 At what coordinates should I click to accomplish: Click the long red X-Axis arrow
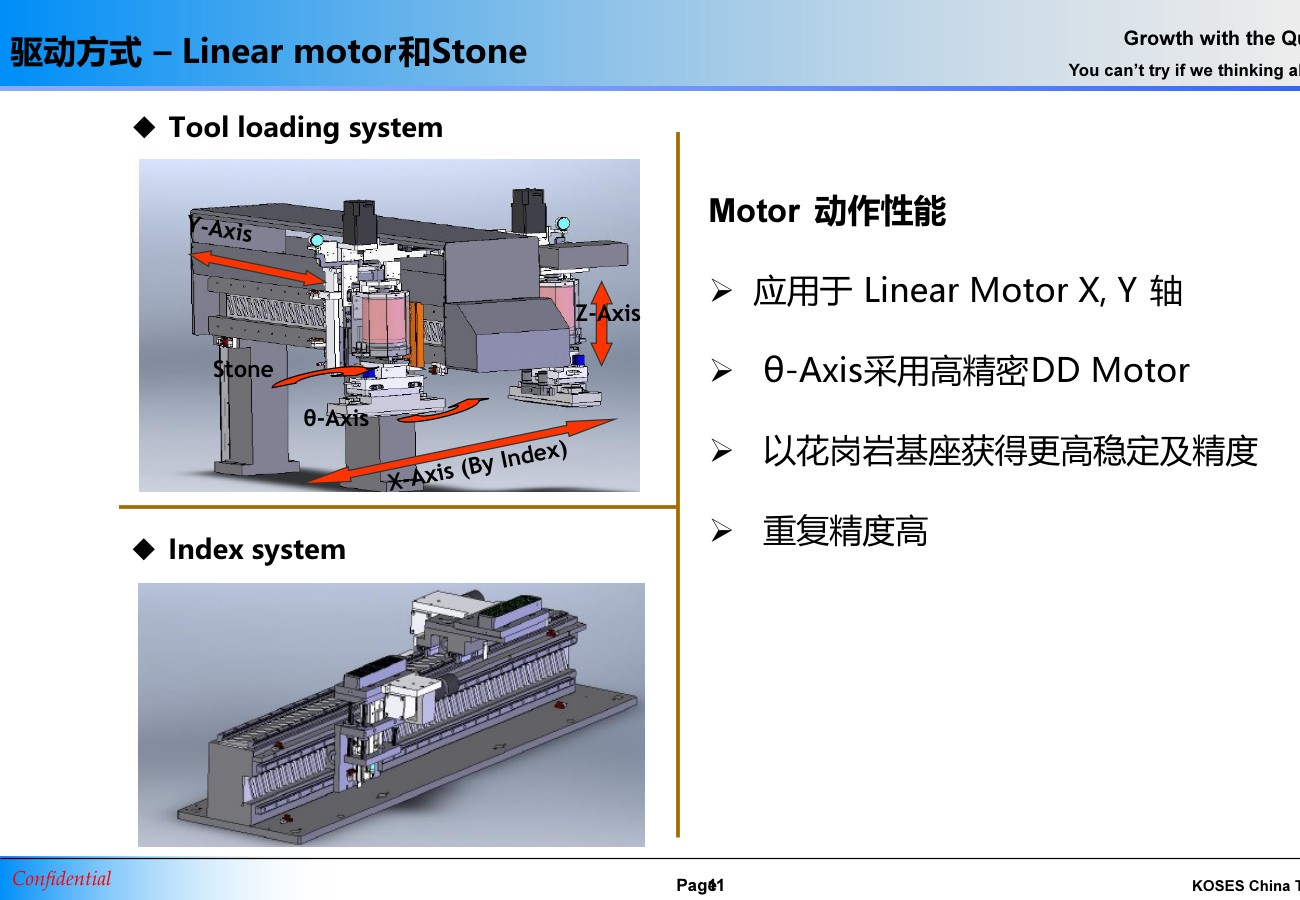460,451
